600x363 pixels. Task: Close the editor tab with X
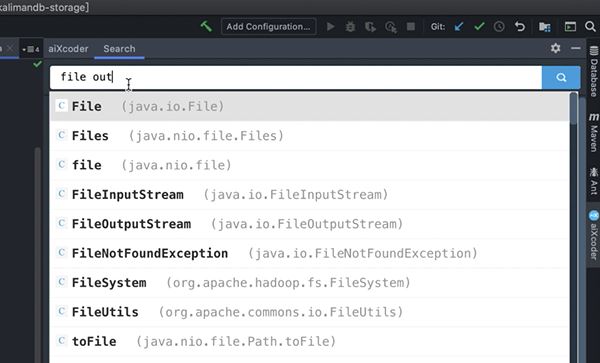coord(10,48)
